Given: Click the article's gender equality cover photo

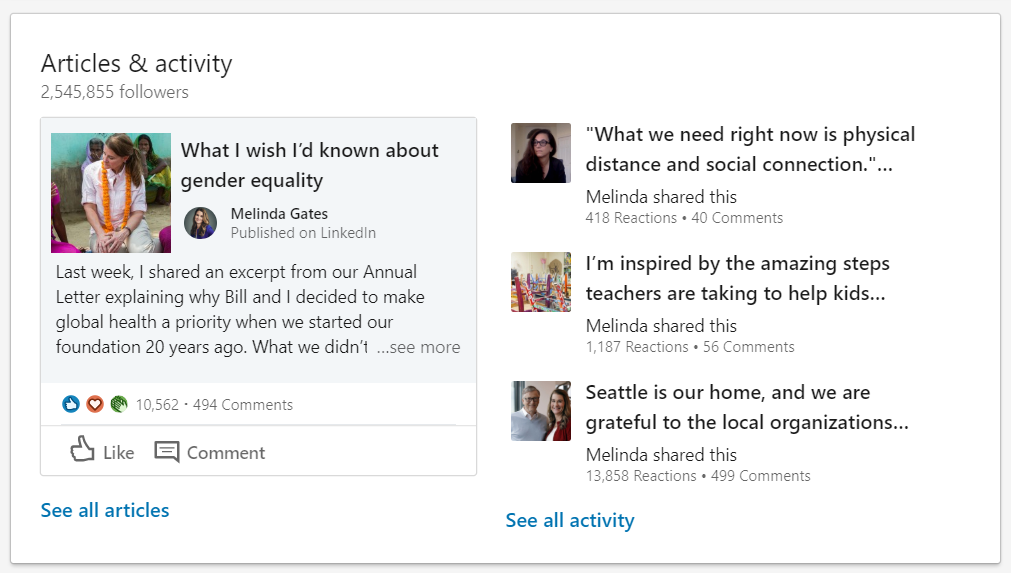Looking at the screenshot, I should click(111, 193).
